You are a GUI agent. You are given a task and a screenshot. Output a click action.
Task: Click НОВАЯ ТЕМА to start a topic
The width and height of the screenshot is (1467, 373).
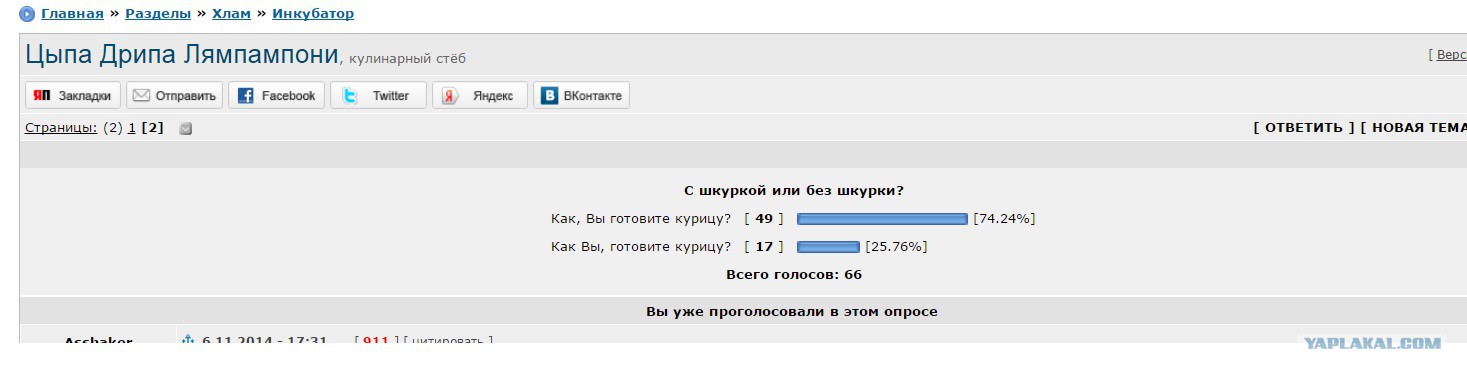coord(1414,127)
